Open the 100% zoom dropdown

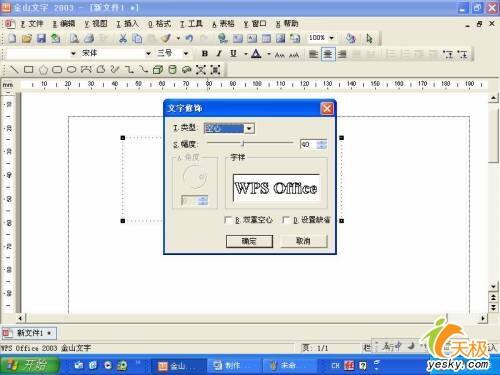tap(331, 38)
